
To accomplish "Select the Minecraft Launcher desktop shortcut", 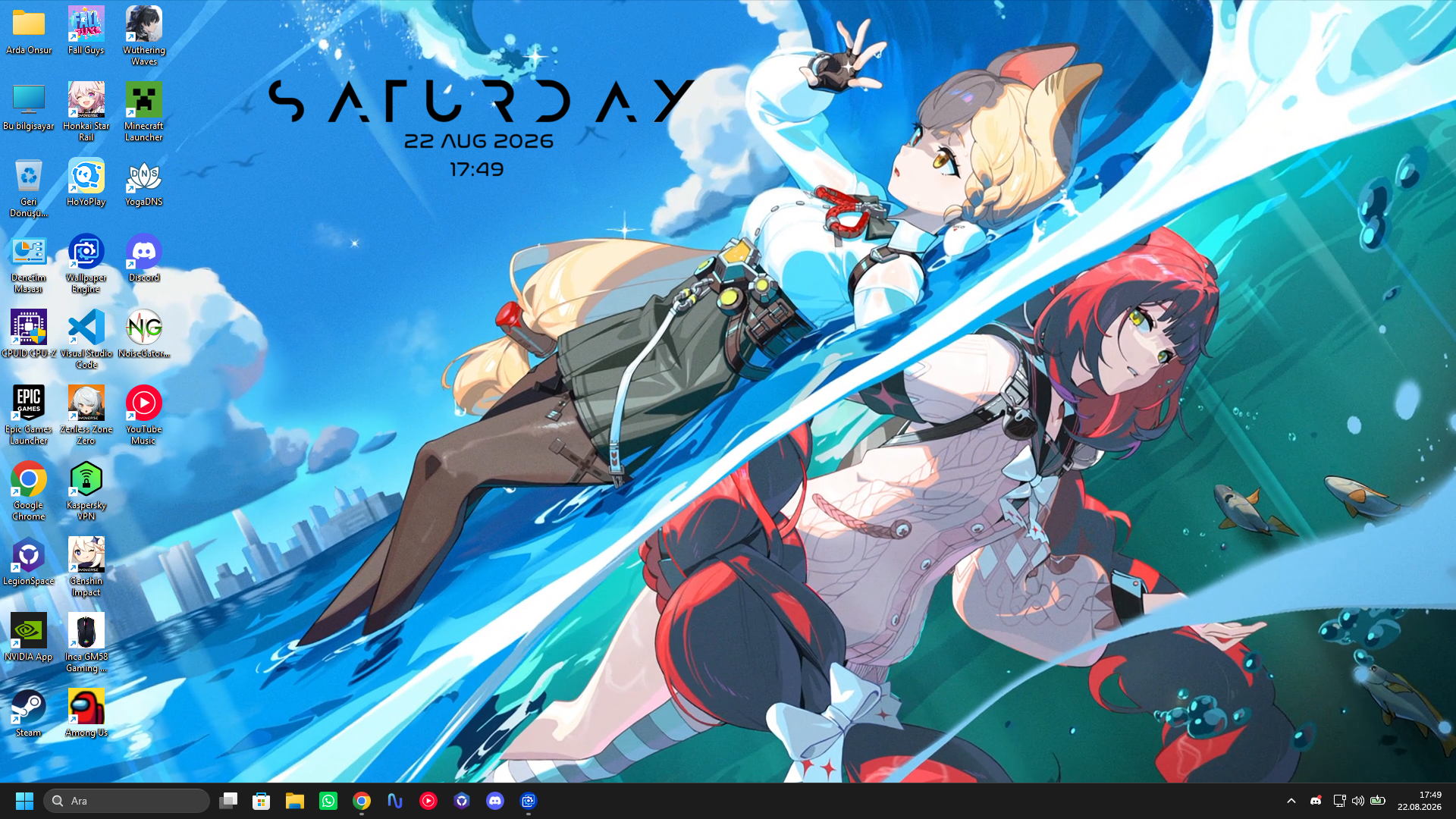I will (144, 111).
